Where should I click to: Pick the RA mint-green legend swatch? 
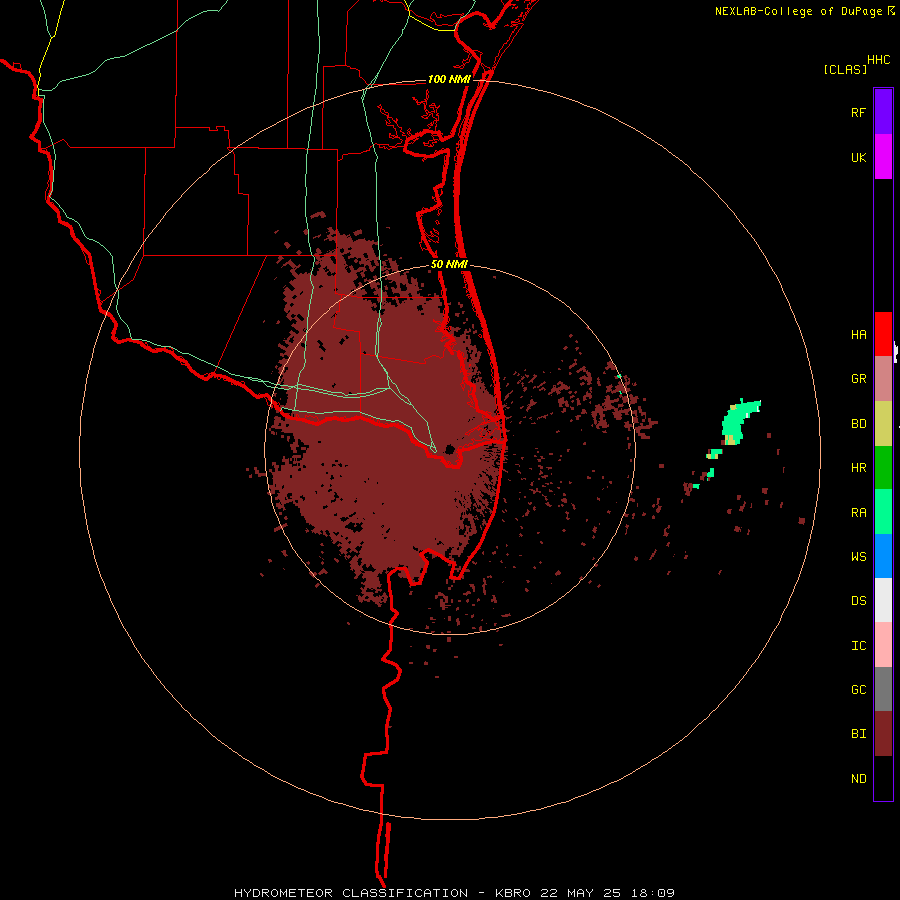click(x=883, y=512)
